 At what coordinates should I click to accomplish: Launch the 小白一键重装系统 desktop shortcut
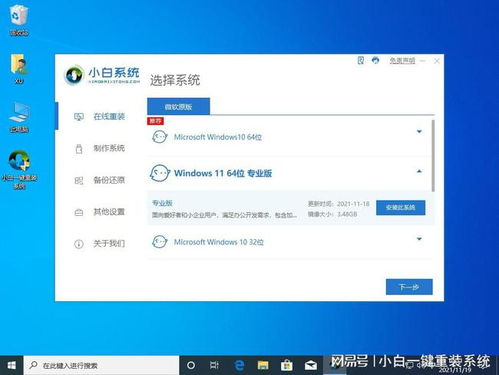[19, 169]
